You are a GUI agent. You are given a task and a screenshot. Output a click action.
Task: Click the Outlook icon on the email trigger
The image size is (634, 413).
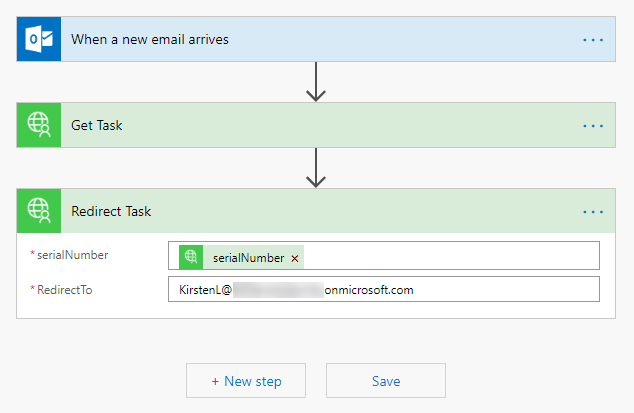(x=39, y=40)
